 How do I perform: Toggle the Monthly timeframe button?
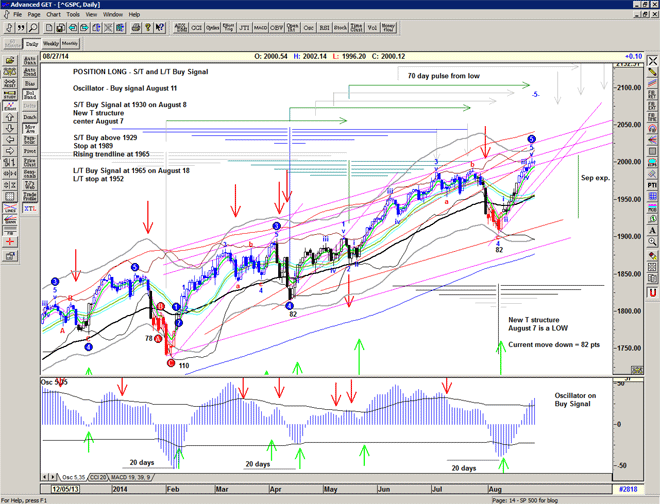[70, 44]
